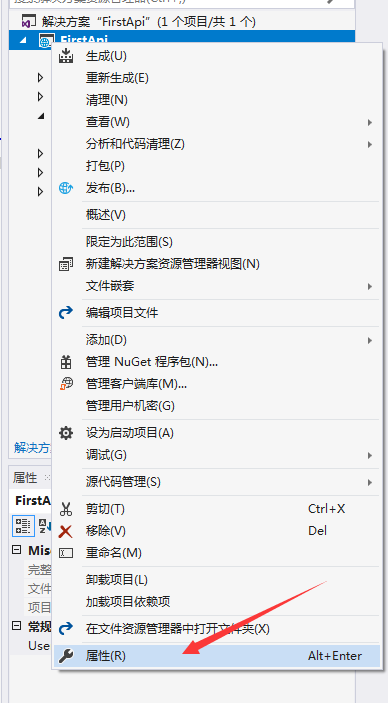
Task: Open the 调试(G) submenu
Action: point(217,455)
